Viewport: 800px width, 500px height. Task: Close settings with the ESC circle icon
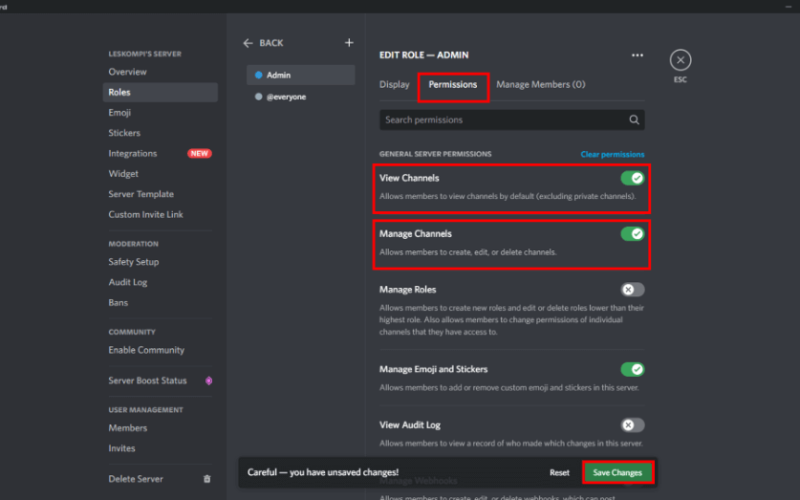click(681, 60)
